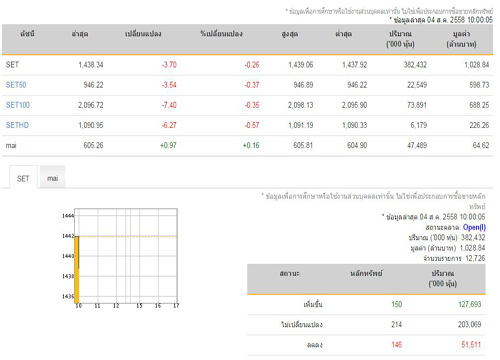Click mai value 64.62
Image resolution: width=500 pixels, height=360 pixels.
[481, 145]
